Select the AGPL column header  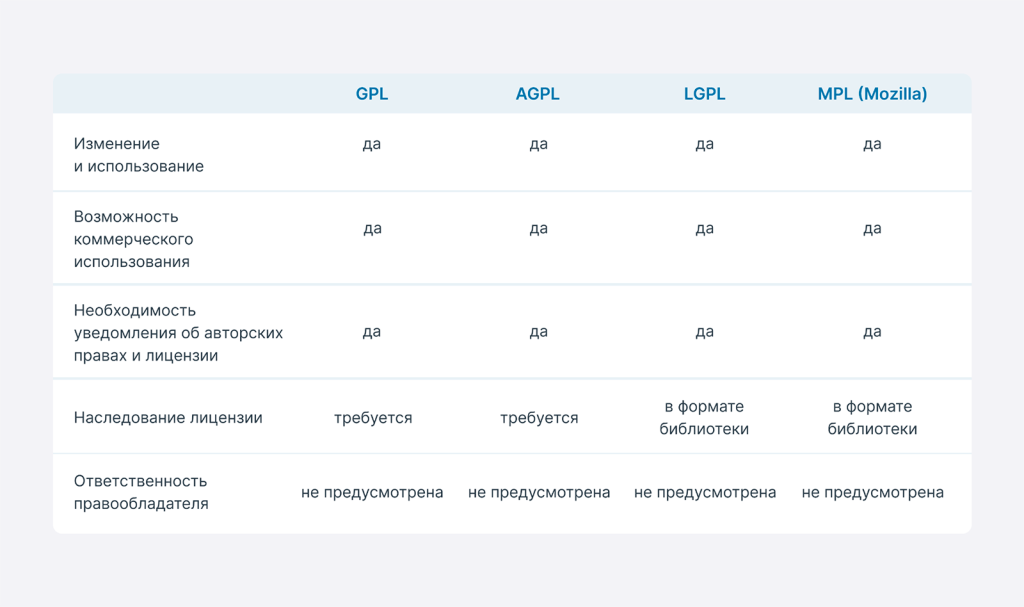pos(538,94)
